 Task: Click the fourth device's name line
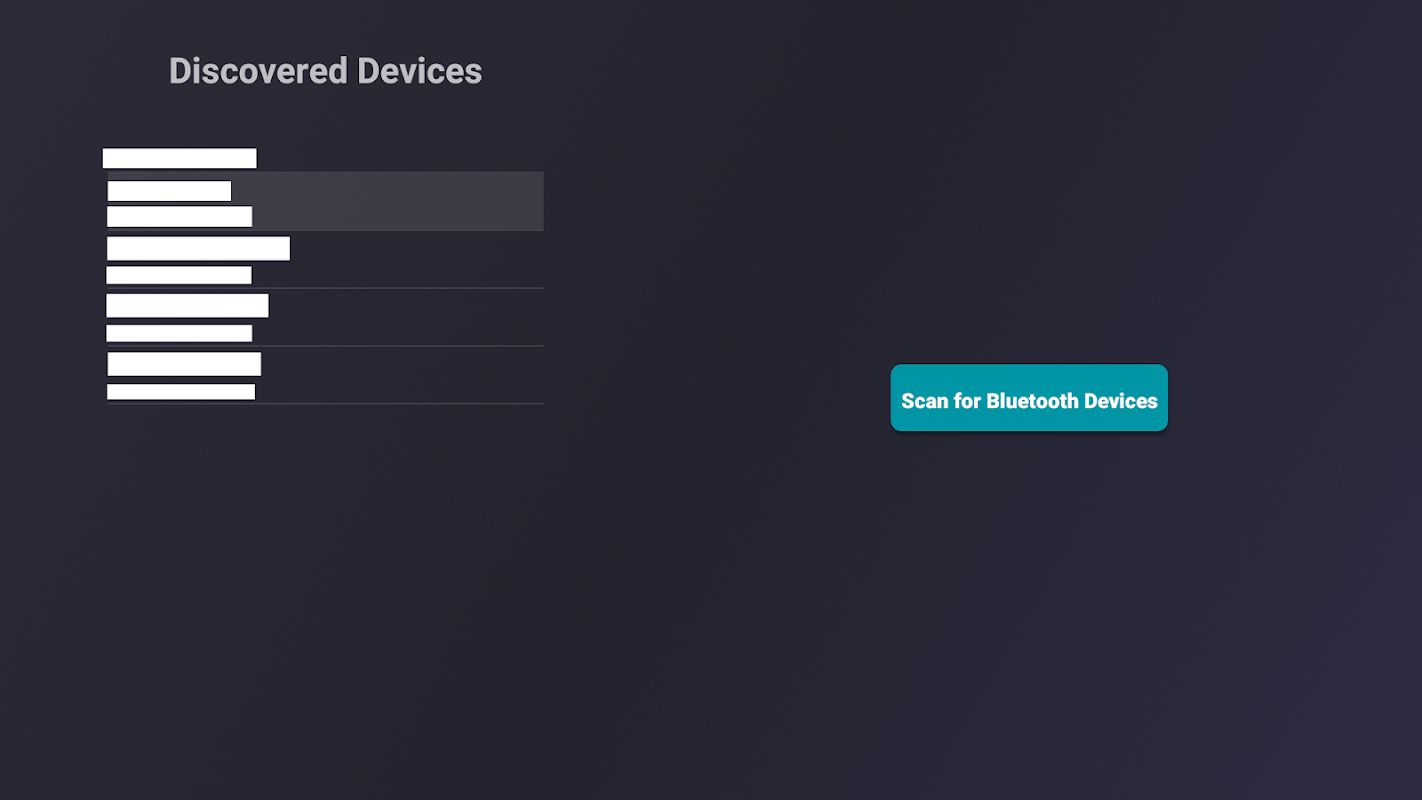184,364
